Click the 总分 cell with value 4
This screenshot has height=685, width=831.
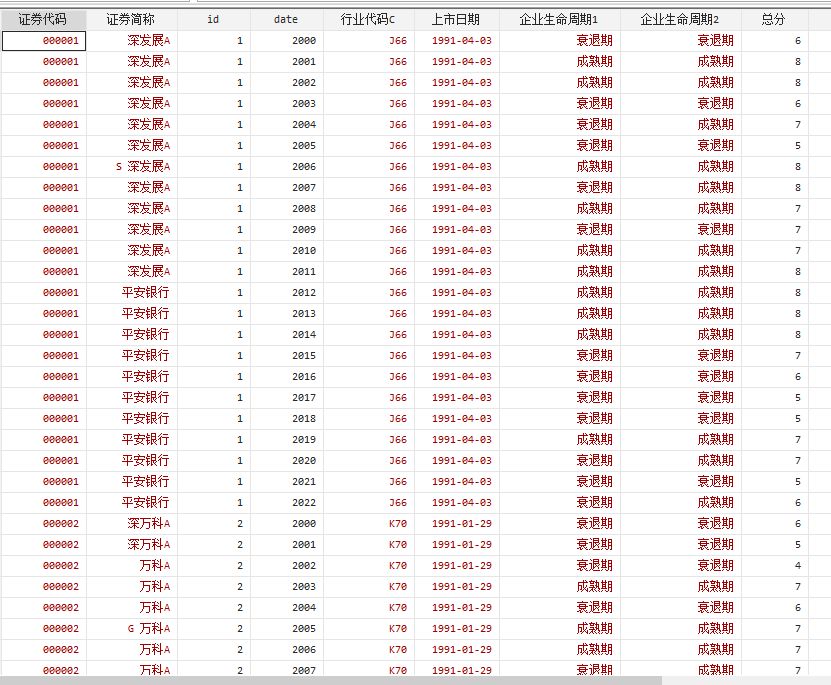(x=797, y=566)
